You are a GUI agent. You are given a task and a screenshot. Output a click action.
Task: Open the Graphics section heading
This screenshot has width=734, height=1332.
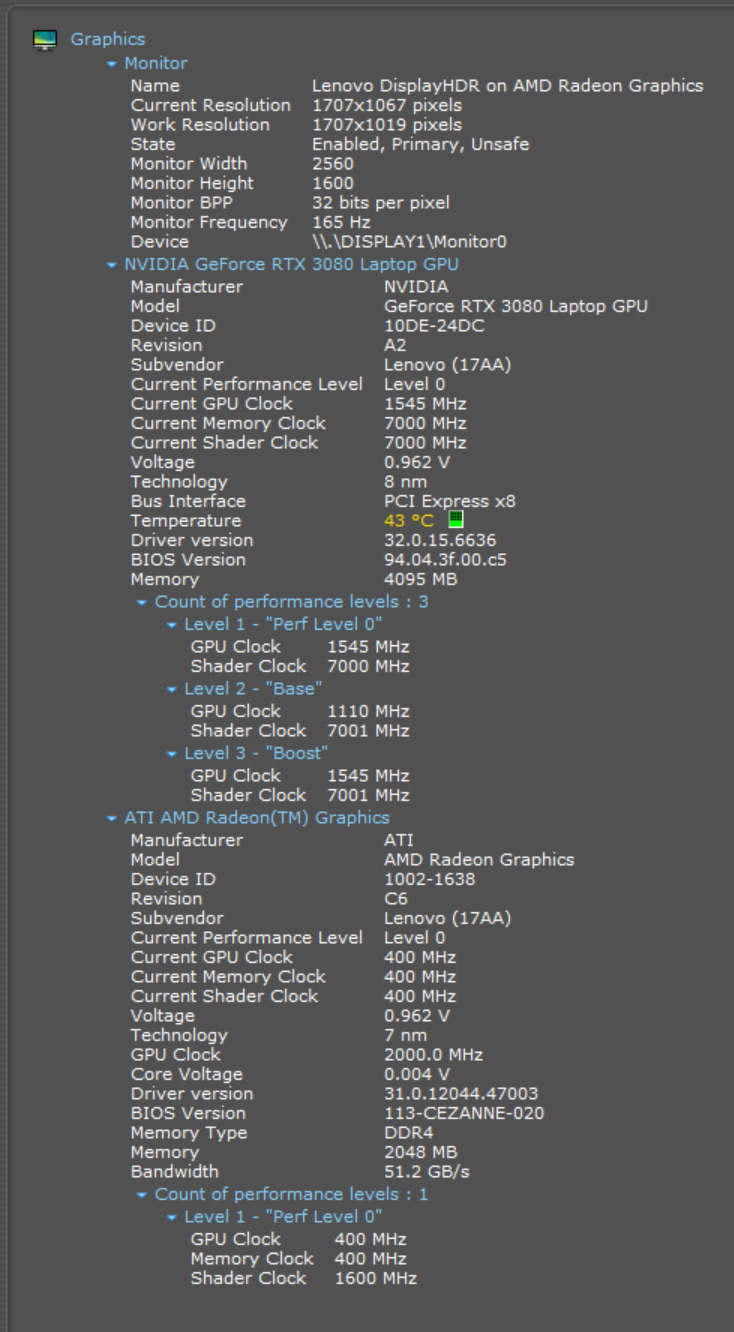point(107,39)
